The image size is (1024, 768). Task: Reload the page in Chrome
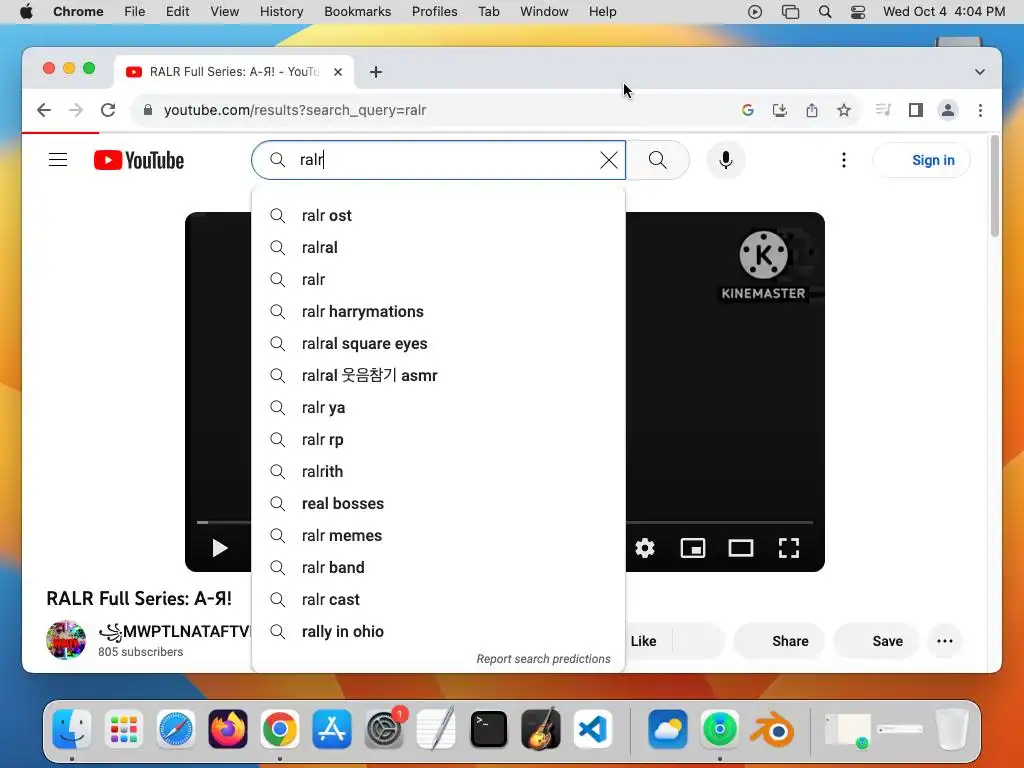click(108, 110)
